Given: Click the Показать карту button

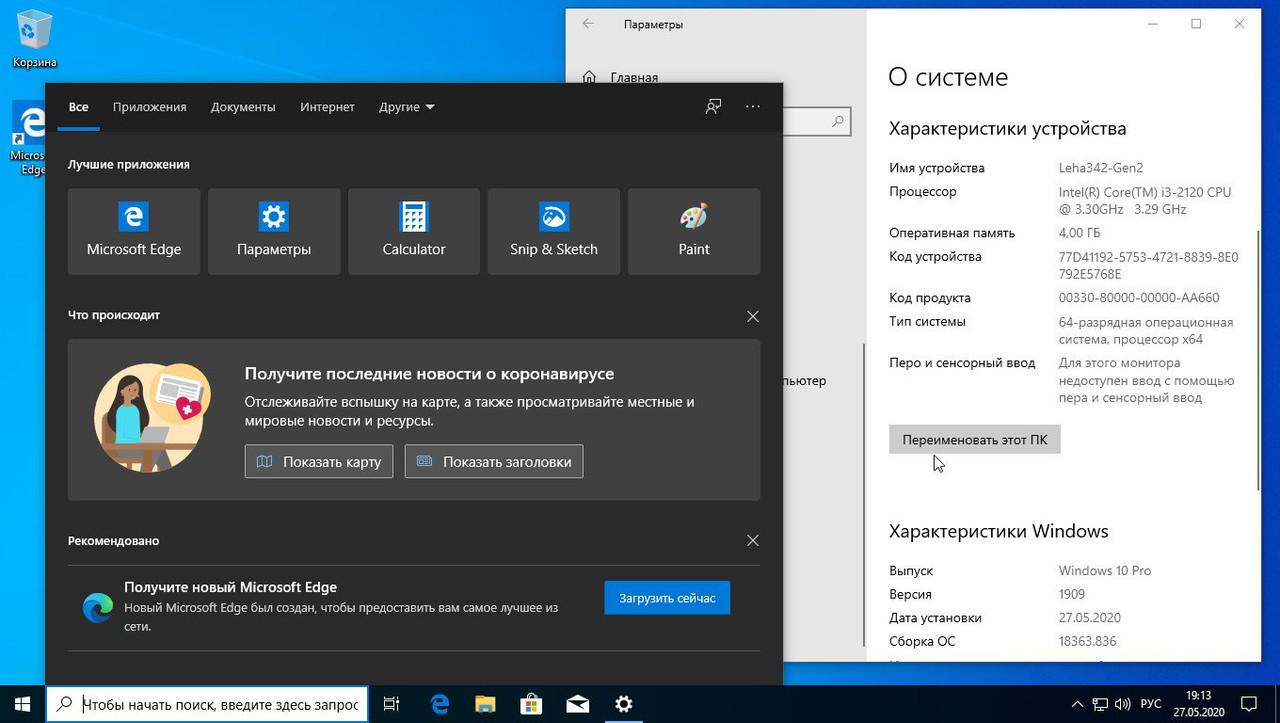Looking at the screenshot, I should click(320, 461).
